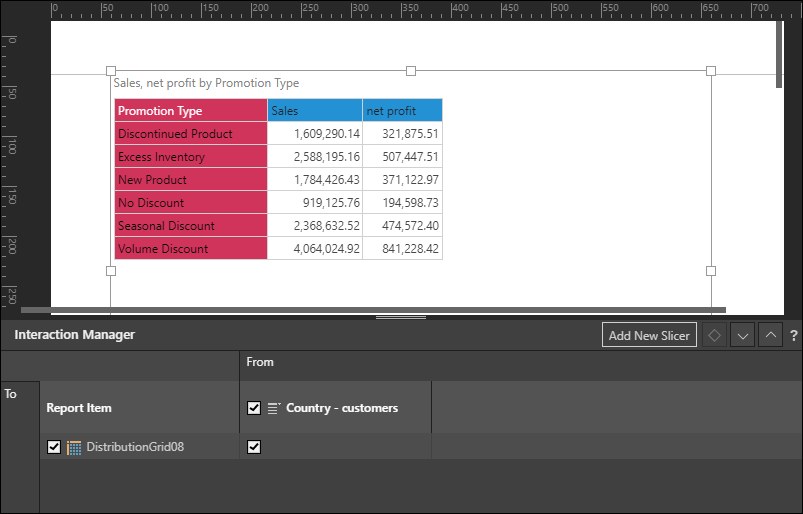Click the panel splitter grip above Interaction Manager

tap(401, 317)
